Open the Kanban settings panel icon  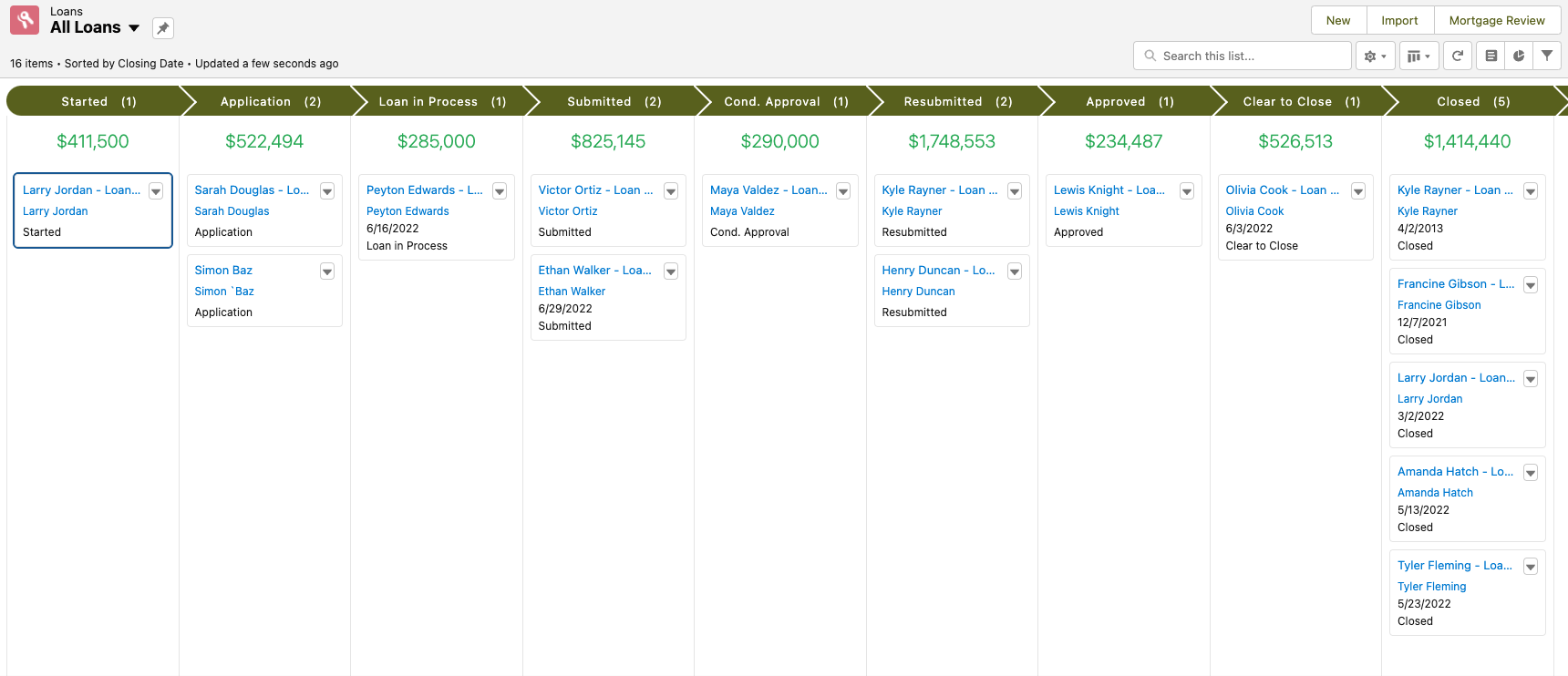[x=1491, y=56]
